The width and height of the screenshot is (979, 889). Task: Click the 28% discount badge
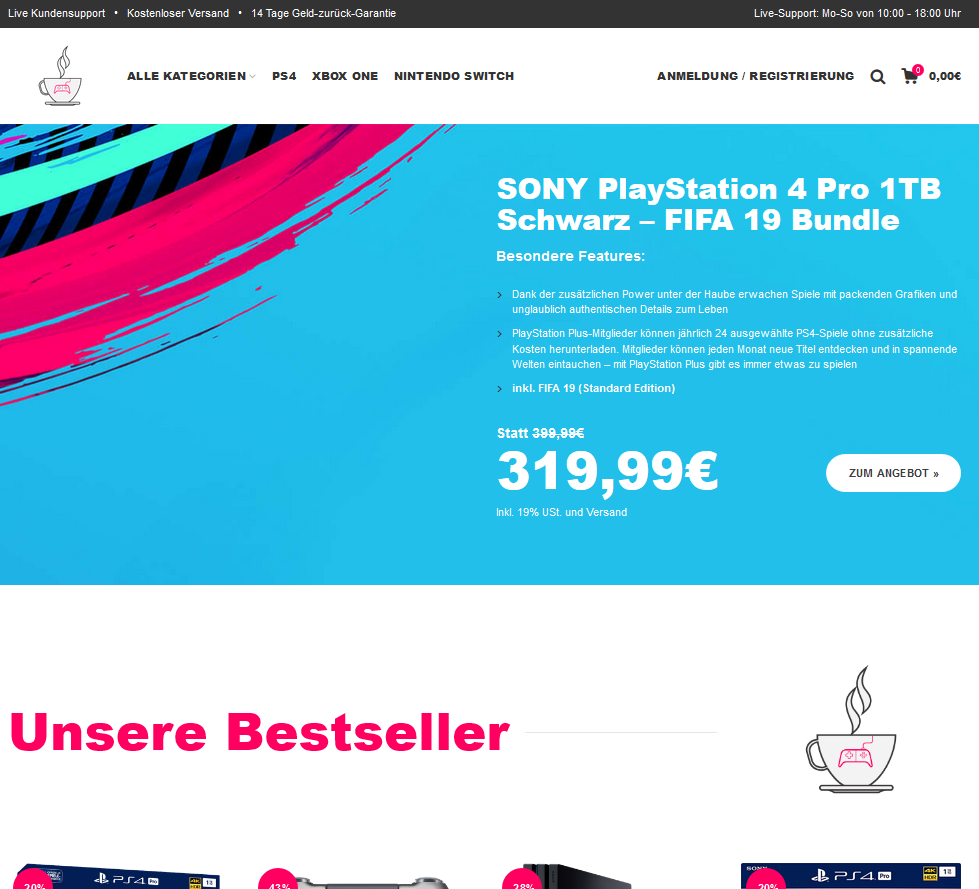tap(522, 880)
